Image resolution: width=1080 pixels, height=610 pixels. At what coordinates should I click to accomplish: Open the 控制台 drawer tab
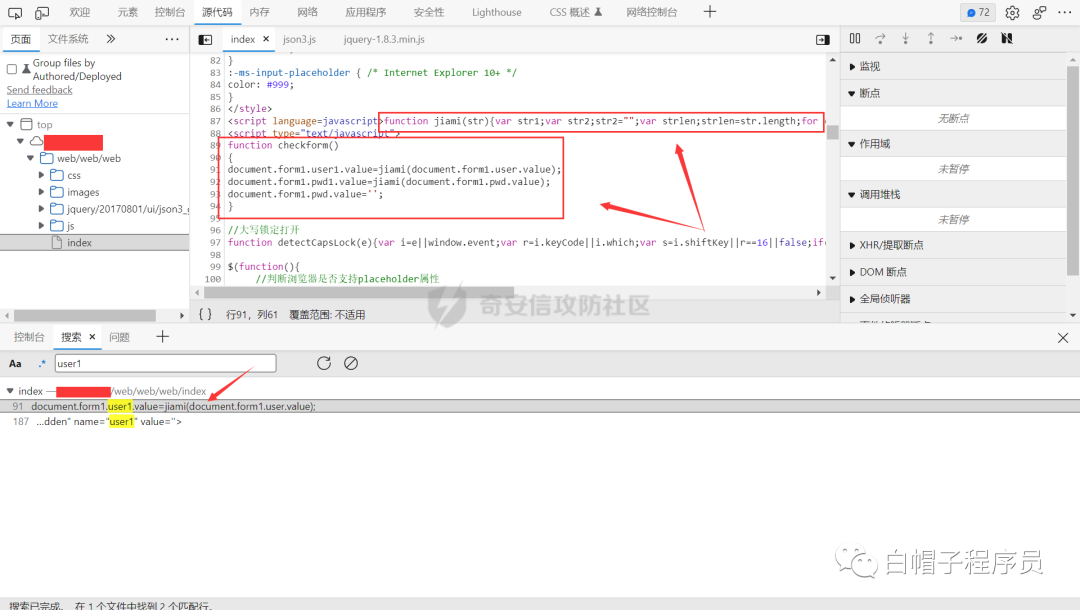[29, 337]
